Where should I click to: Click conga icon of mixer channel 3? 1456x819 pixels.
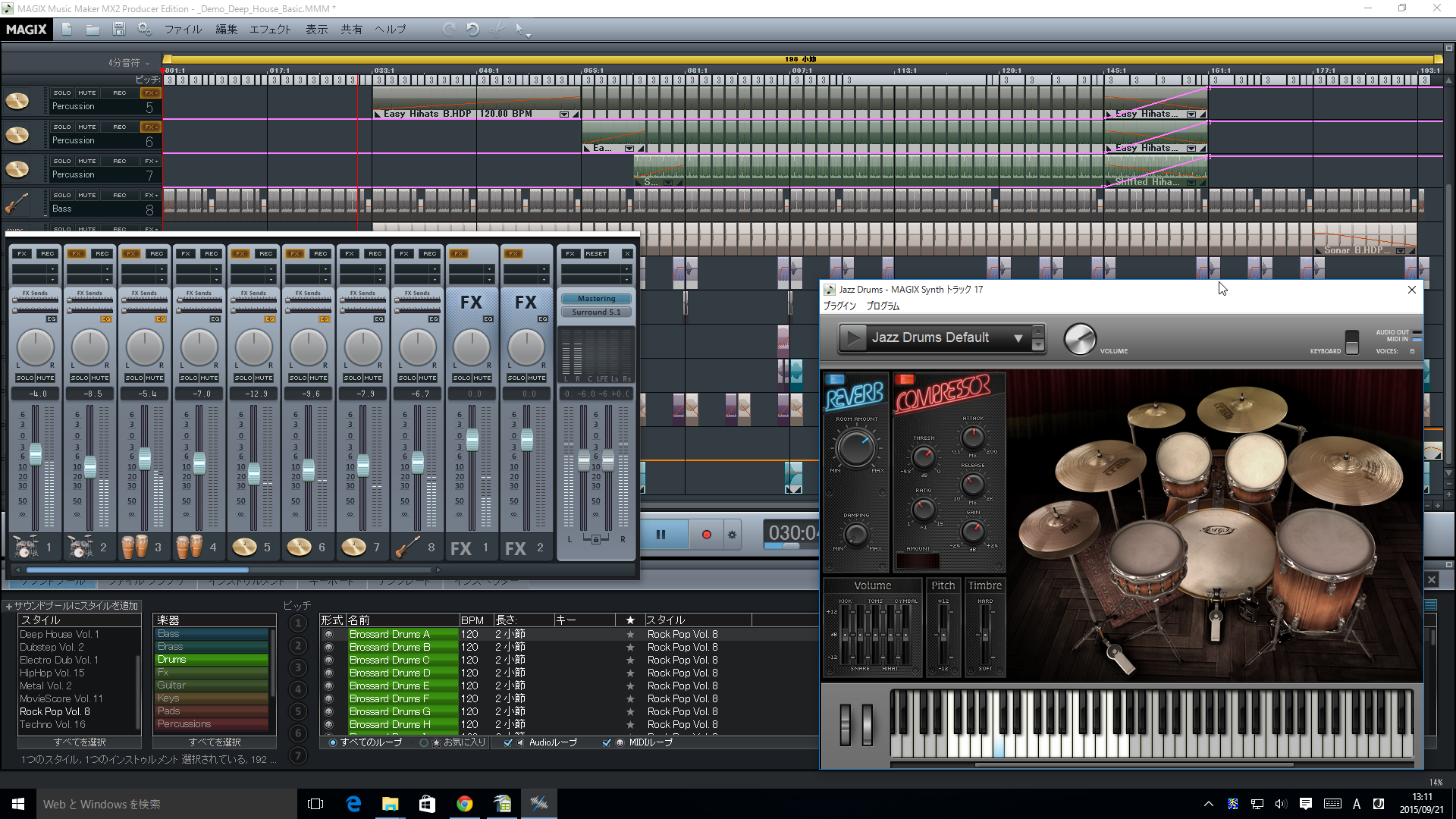click(135, 546)
